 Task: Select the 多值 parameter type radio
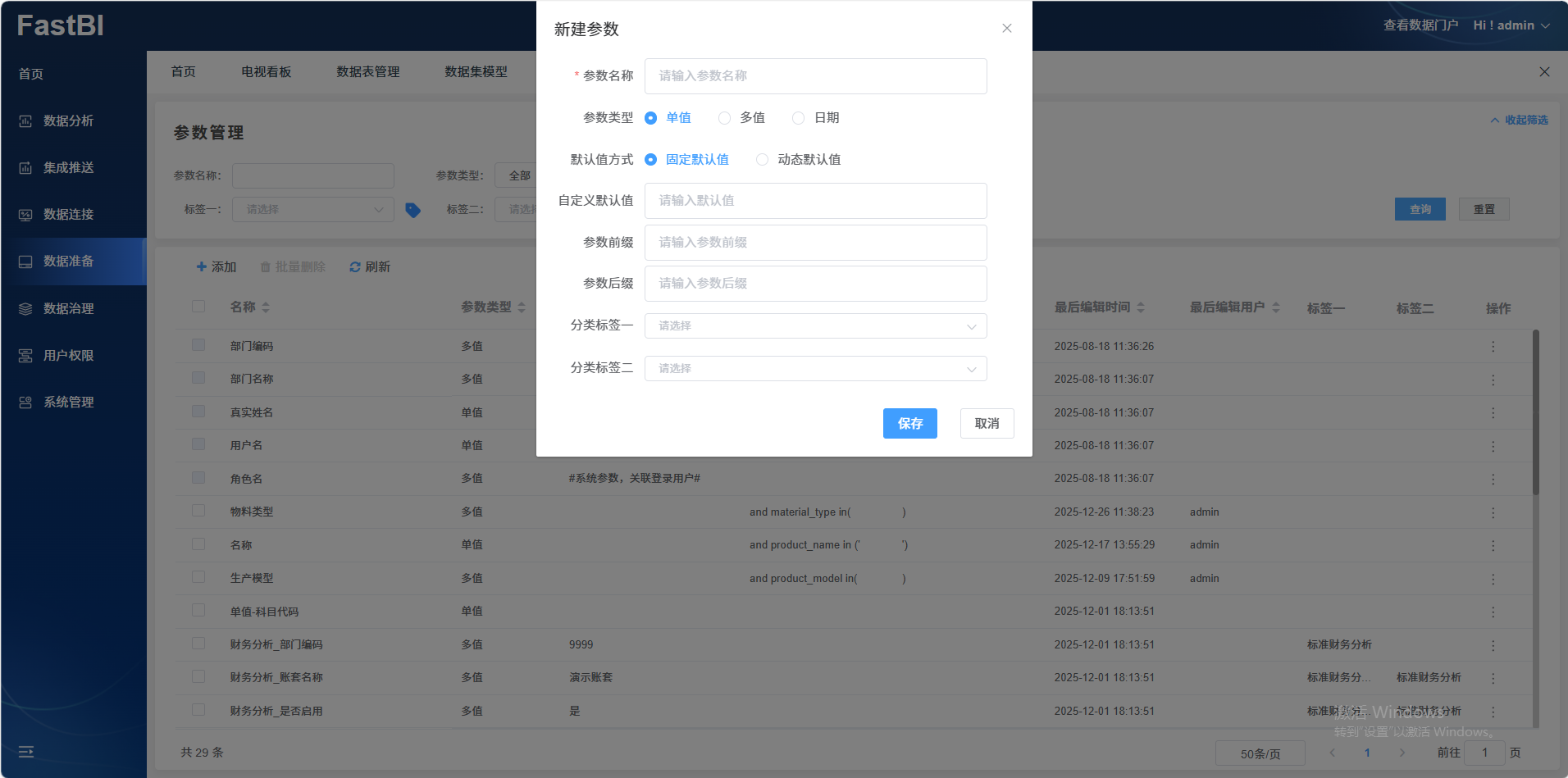724,118
